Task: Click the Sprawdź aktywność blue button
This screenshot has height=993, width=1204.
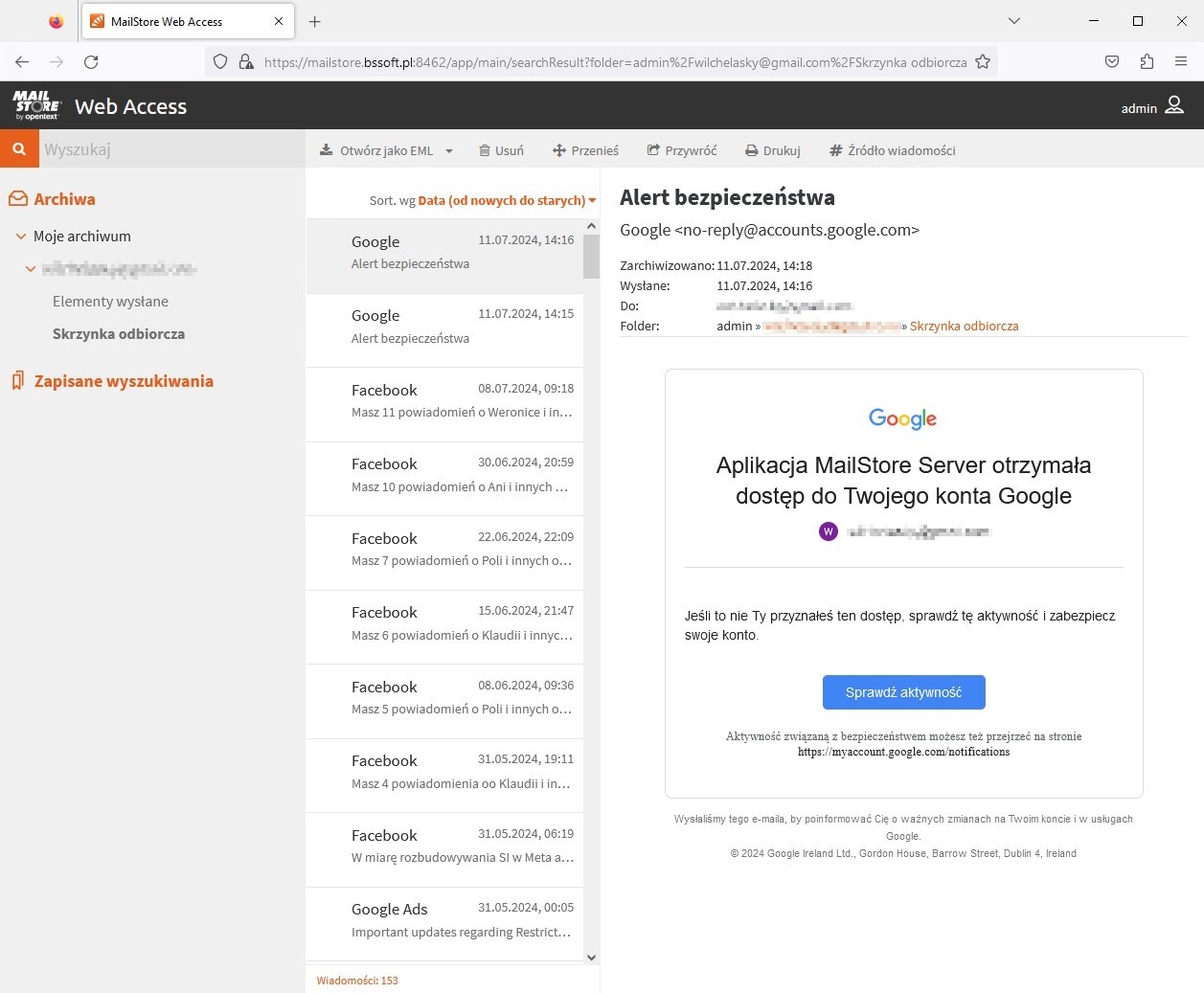Action: tap(903, 692)
